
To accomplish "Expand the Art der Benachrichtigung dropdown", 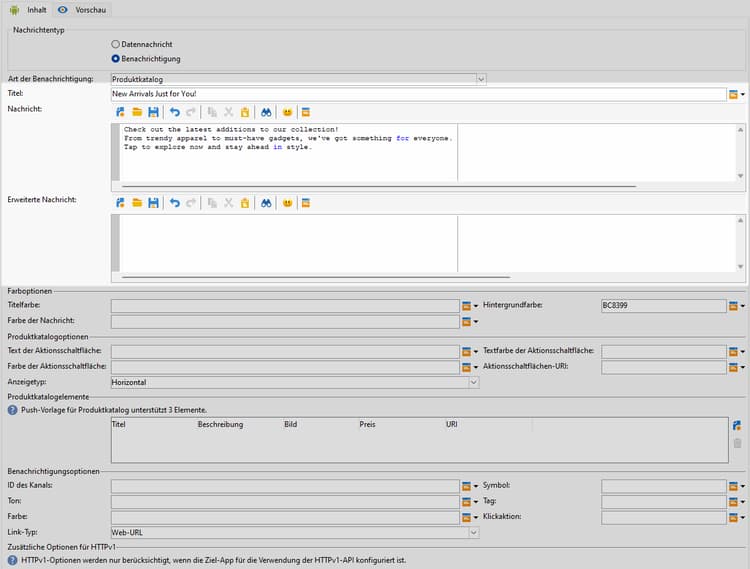I will [x=481, y=79].
